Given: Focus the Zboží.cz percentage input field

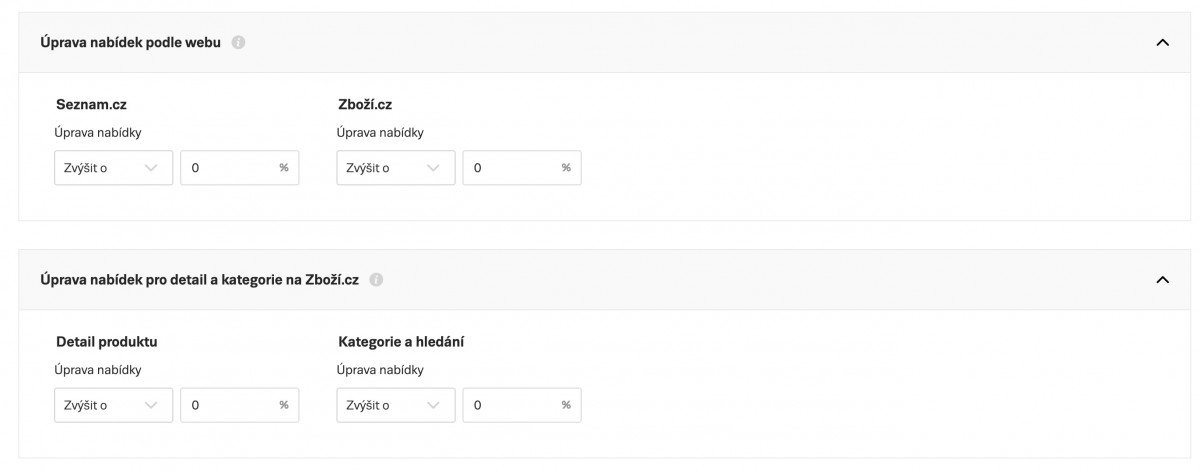Looking at the screenshot, I should 514,168.
